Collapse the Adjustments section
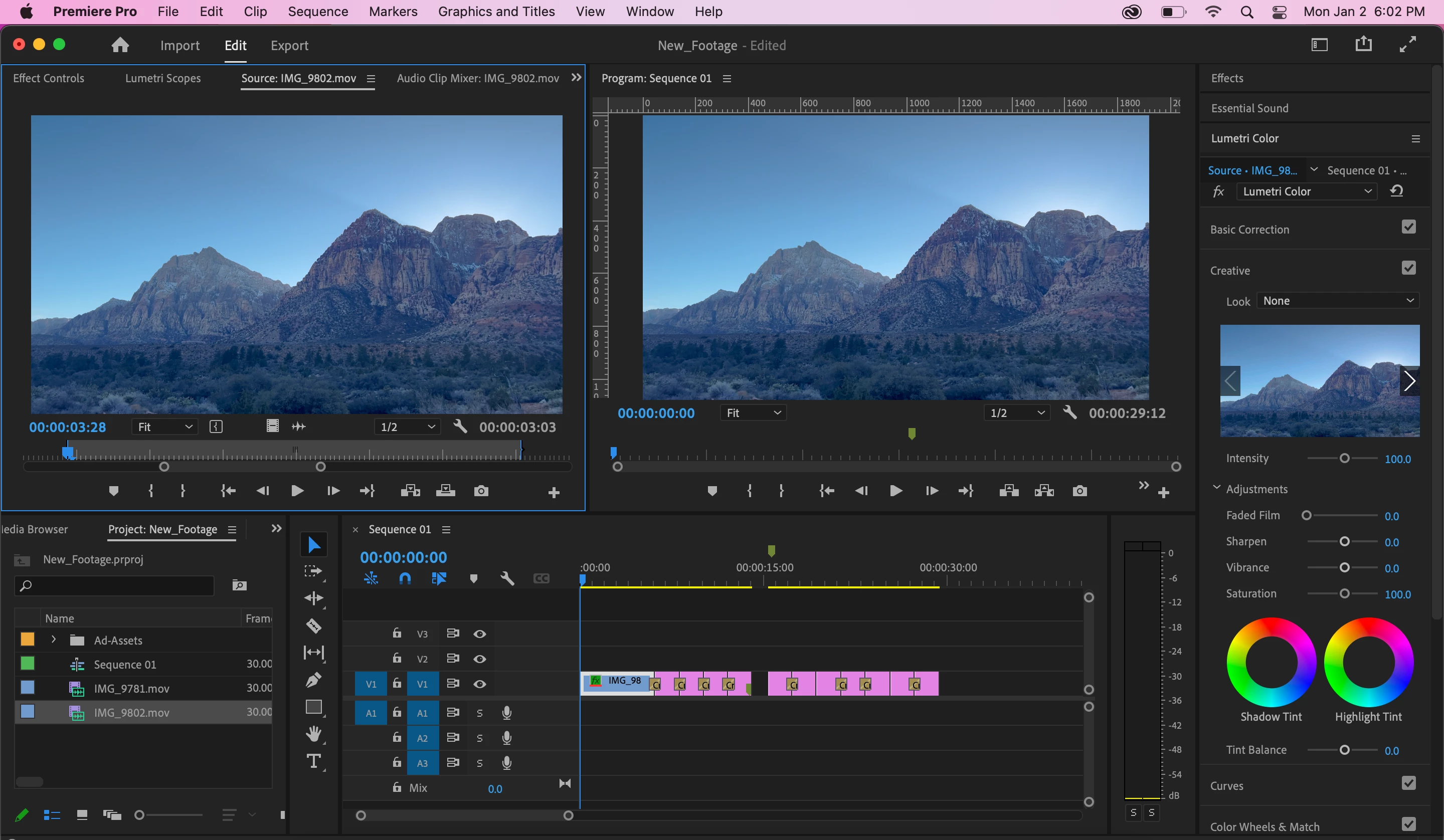 1216,488
